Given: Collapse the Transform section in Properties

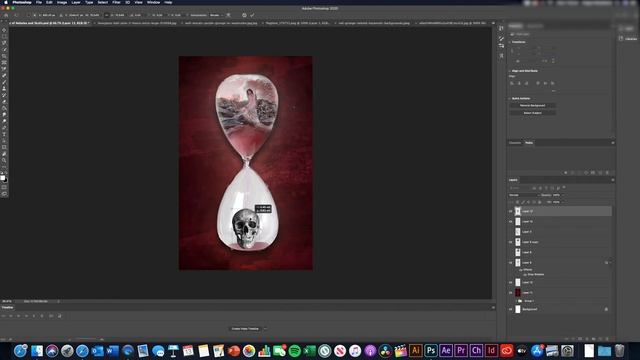Looking at the screenshot, I should (510, 42).
